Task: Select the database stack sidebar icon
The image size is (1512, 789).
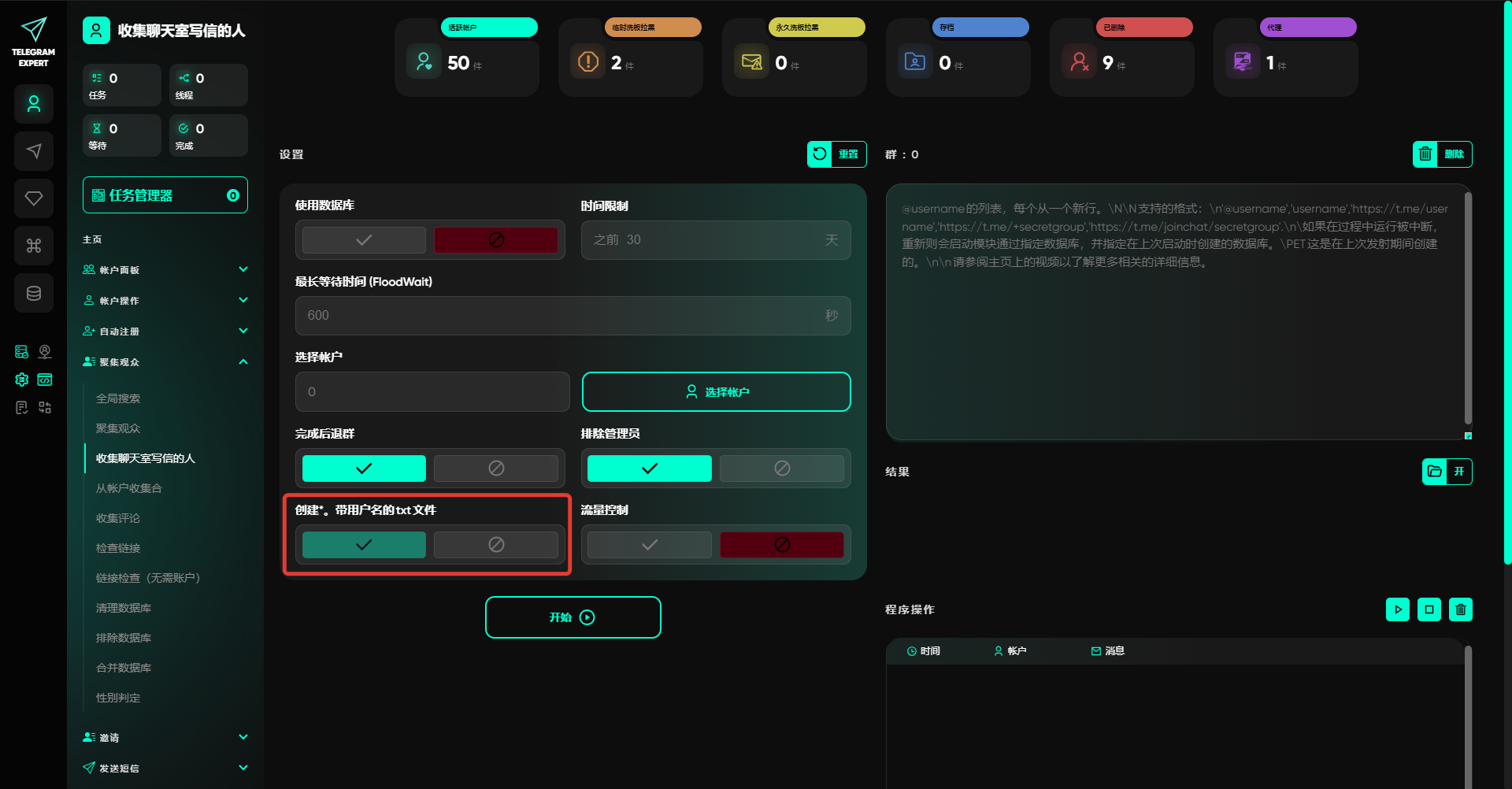Action: pyautogui.click(x=34, y=293)
